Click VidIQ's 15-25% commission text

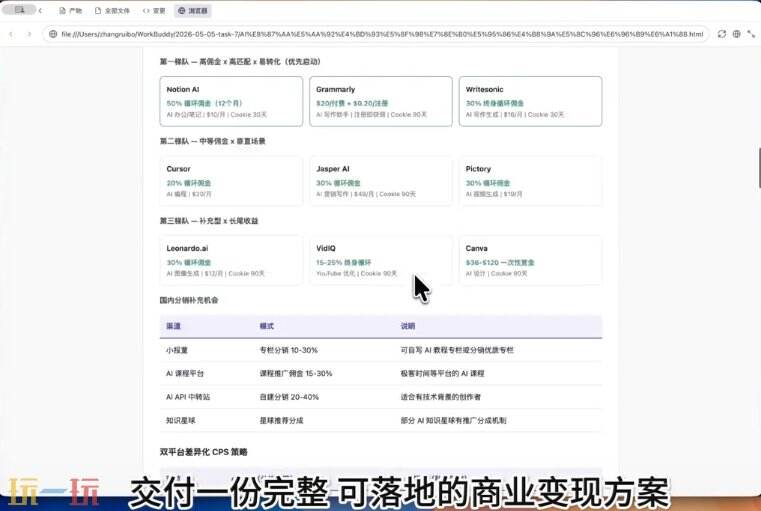pyautogui.click(x=343, y=263)
